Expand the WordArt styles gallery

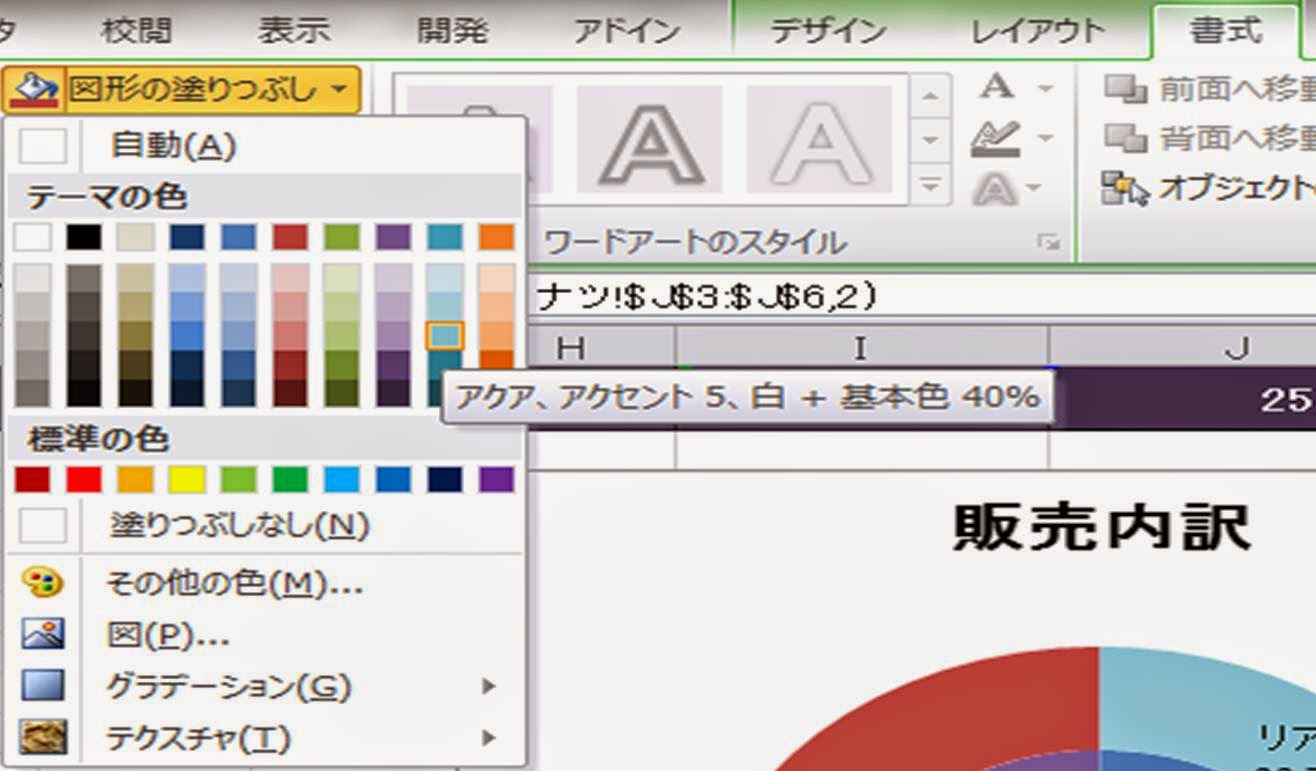(932, 184)
